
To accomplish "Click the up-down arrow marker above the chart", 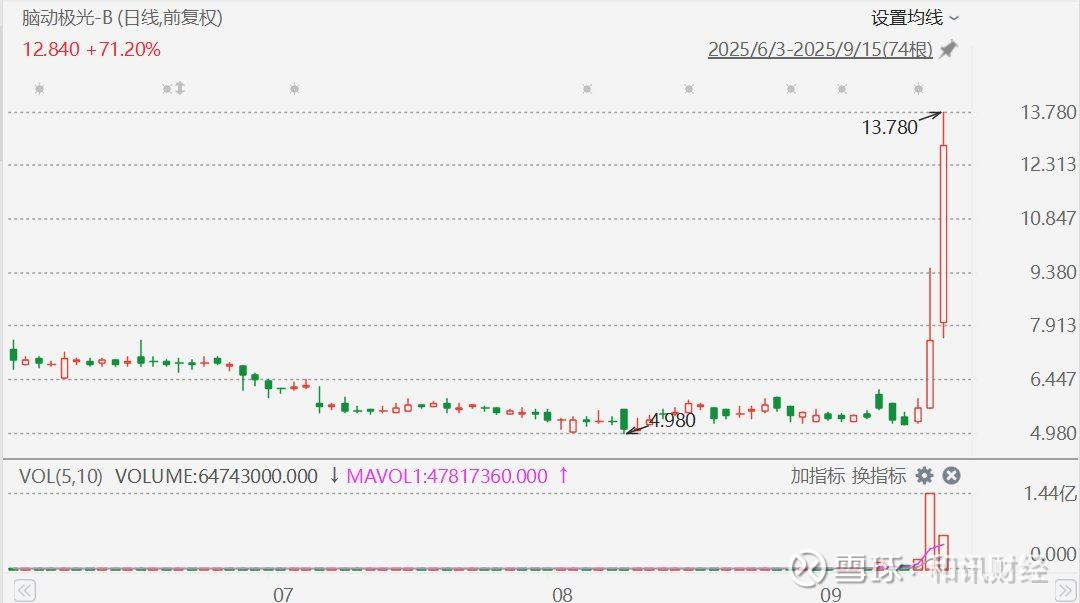I will point(180,88).
